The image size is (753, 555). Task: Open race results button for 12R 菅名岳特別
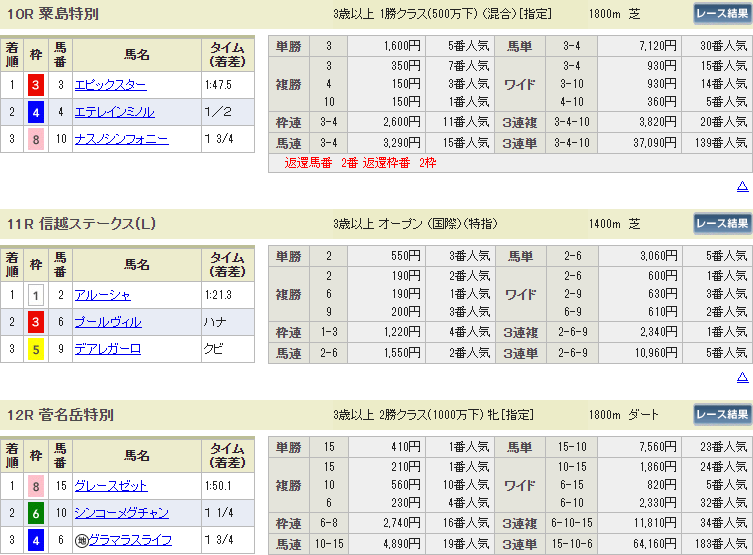click(x=722, y=414)
